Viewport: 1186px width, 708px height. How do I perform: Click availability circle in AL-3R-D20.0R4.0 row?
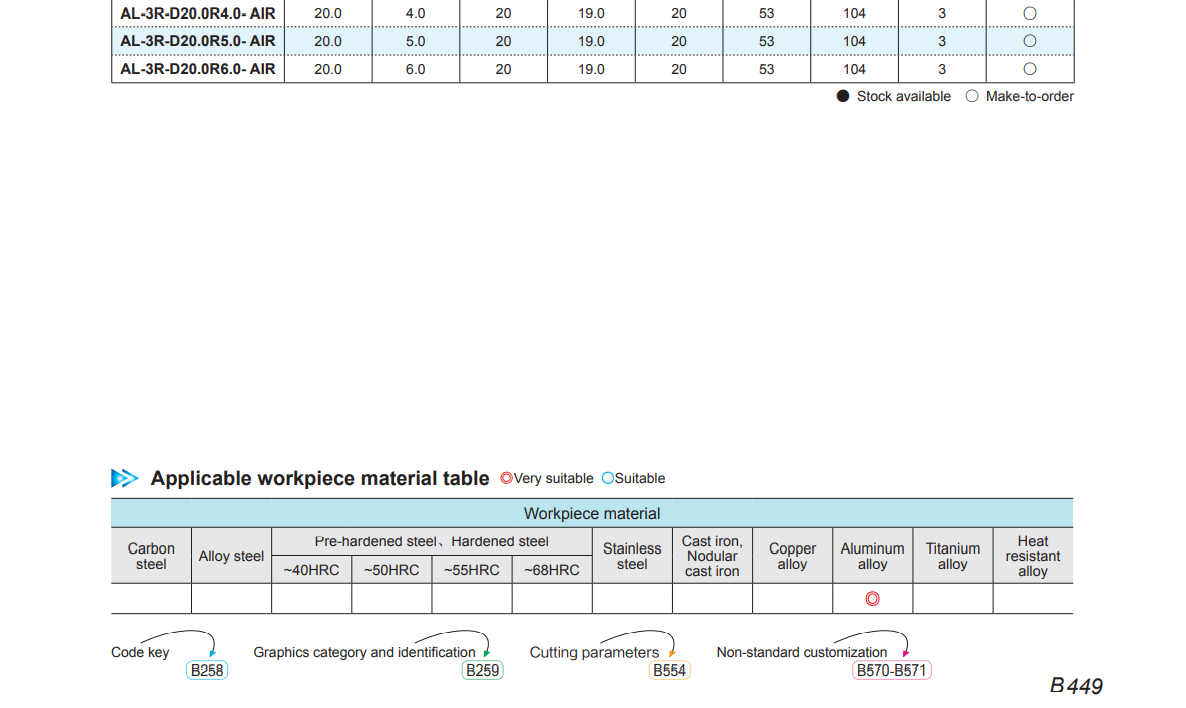click(1030, 14)
